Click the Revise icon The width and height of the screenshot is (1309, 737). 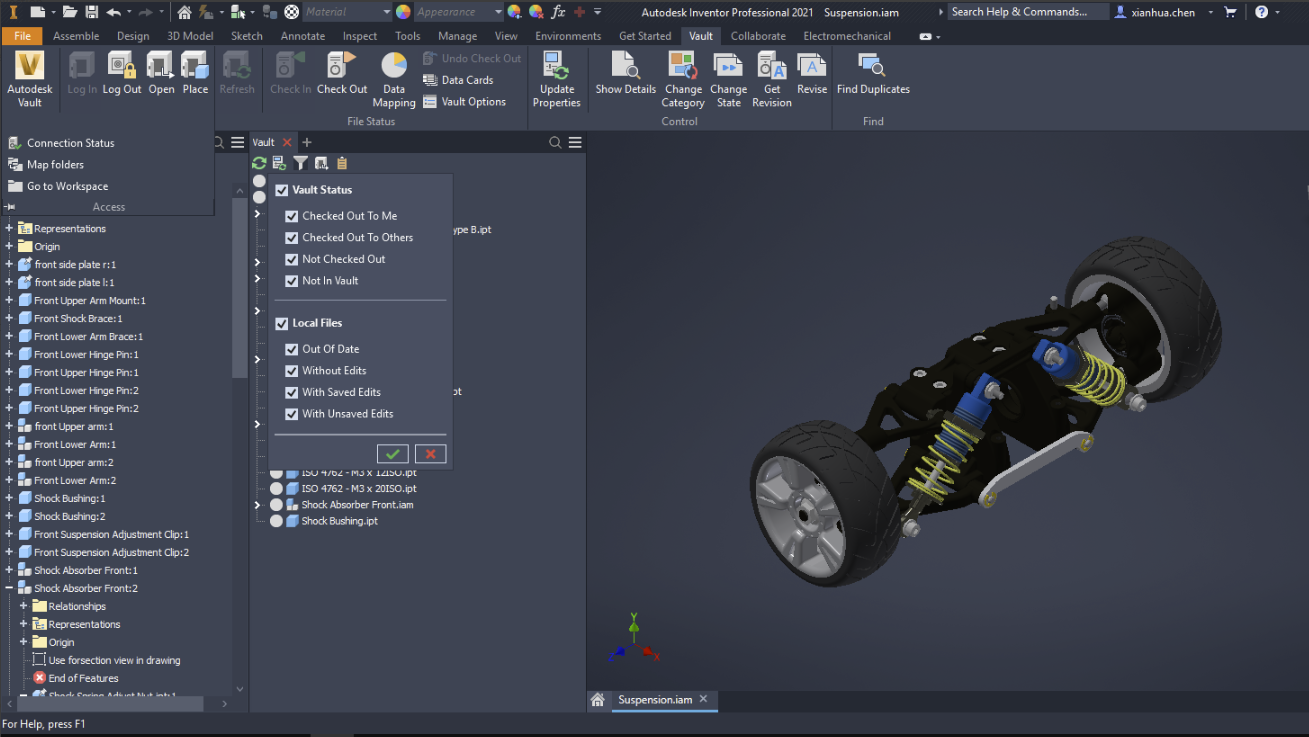(x=812, y=75)
